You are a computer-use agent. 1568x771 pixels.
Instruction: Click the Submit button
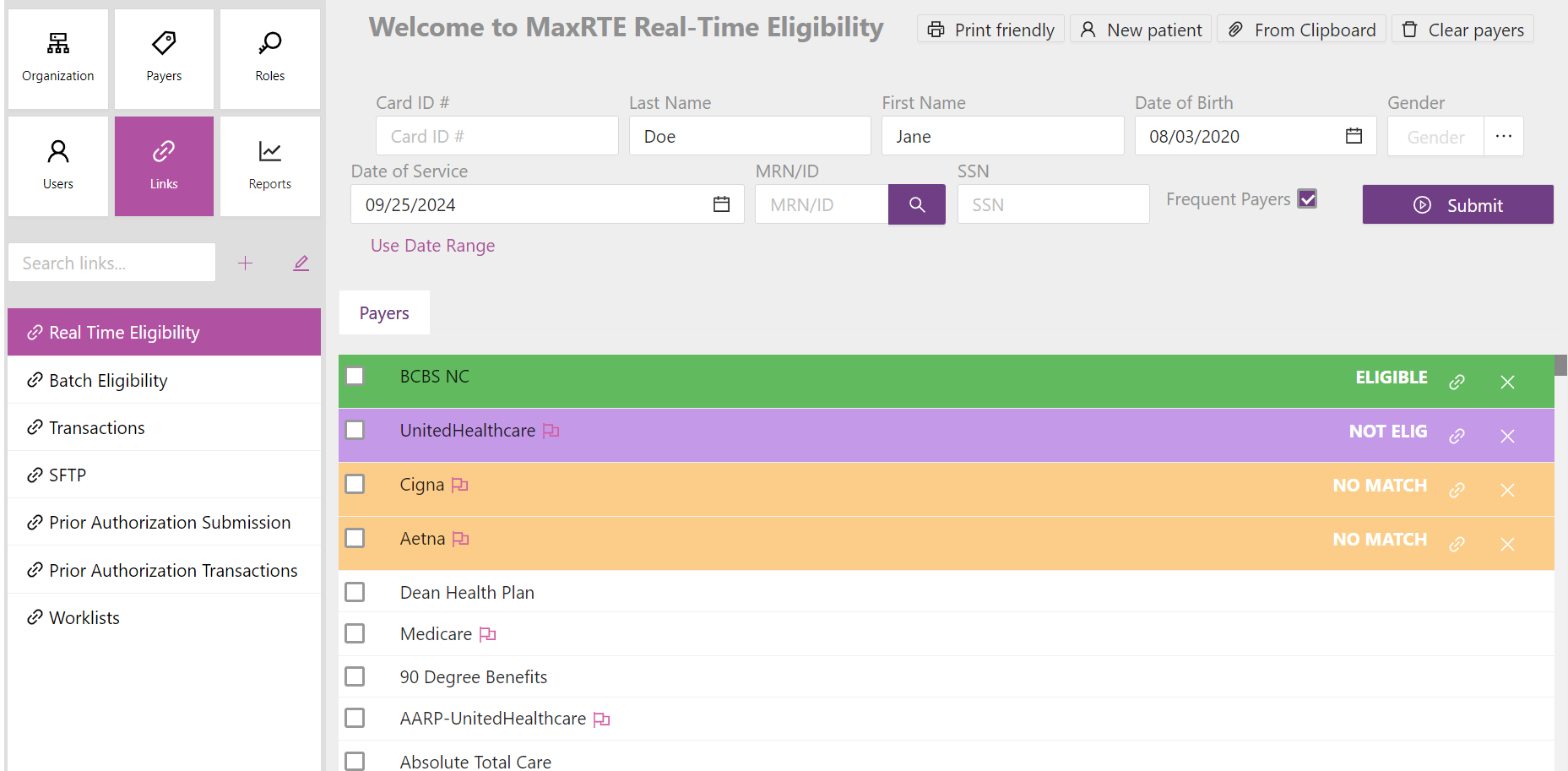[x=1457, y=204]
